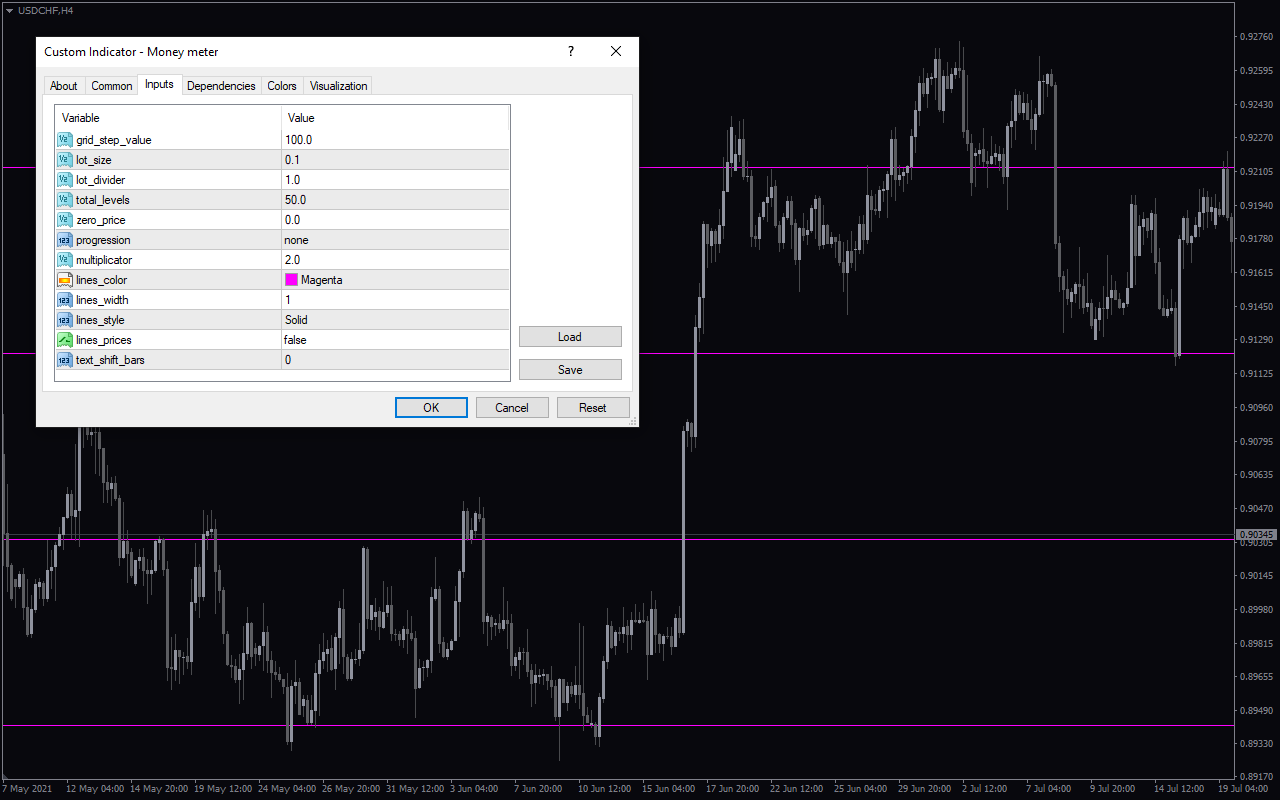Edit the multiplicator value 2.0
Image resolution: width=1280 pixels, height=800 pixels.
coord(395,260)
